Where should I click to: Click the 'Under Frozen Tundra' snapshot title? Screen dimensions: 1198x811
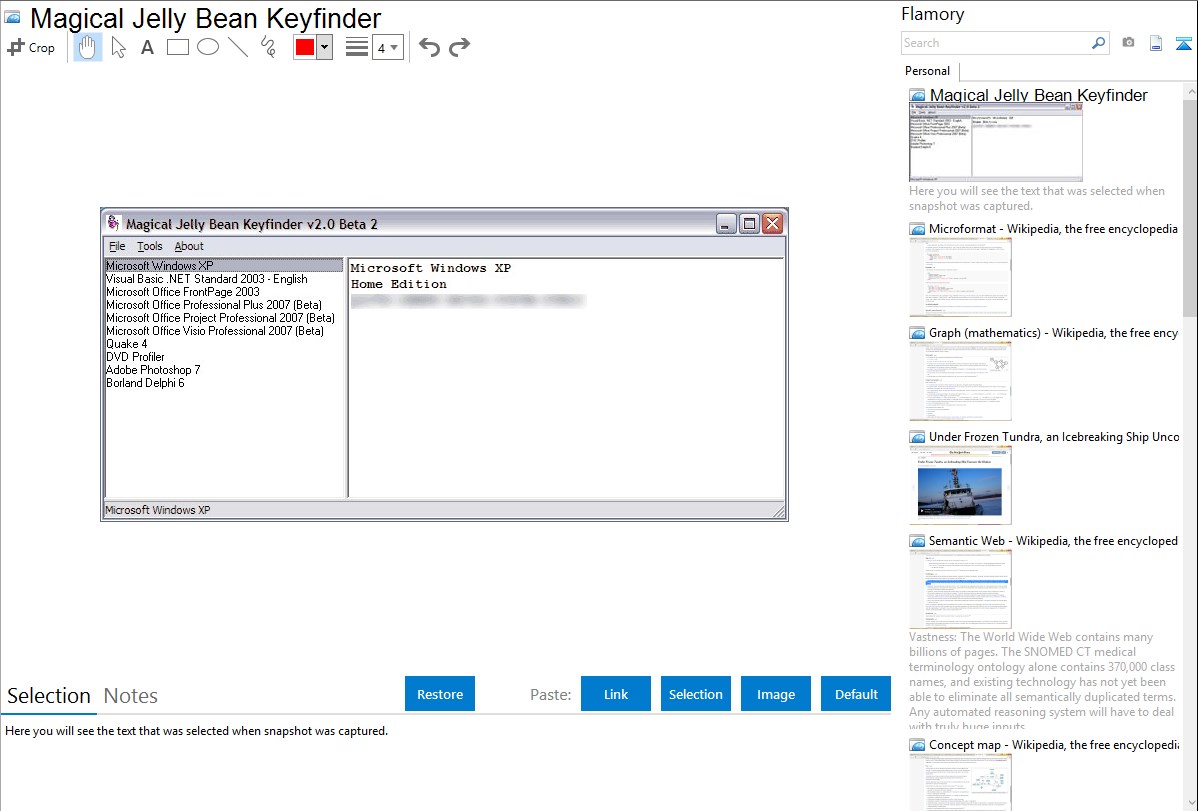(x=1054, y=437)
